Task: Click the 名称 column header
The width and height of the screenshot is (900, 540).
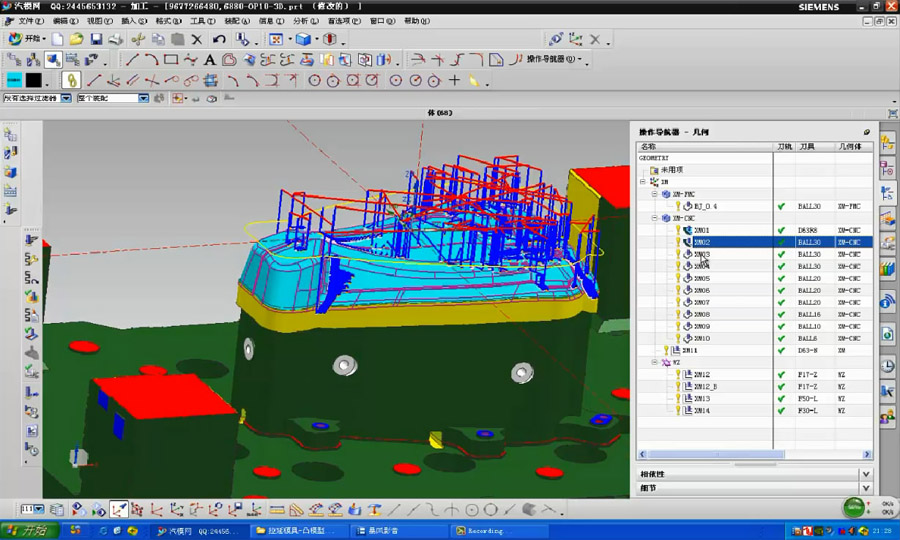Action: pyautogui.click(x=650, y=146)
